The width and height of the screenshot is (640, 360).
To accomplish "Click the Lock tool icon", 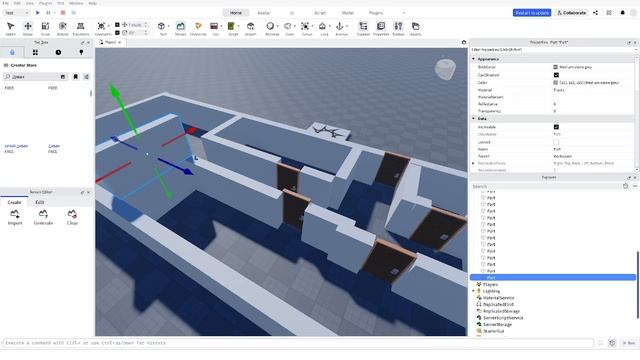I will [322, 26].
